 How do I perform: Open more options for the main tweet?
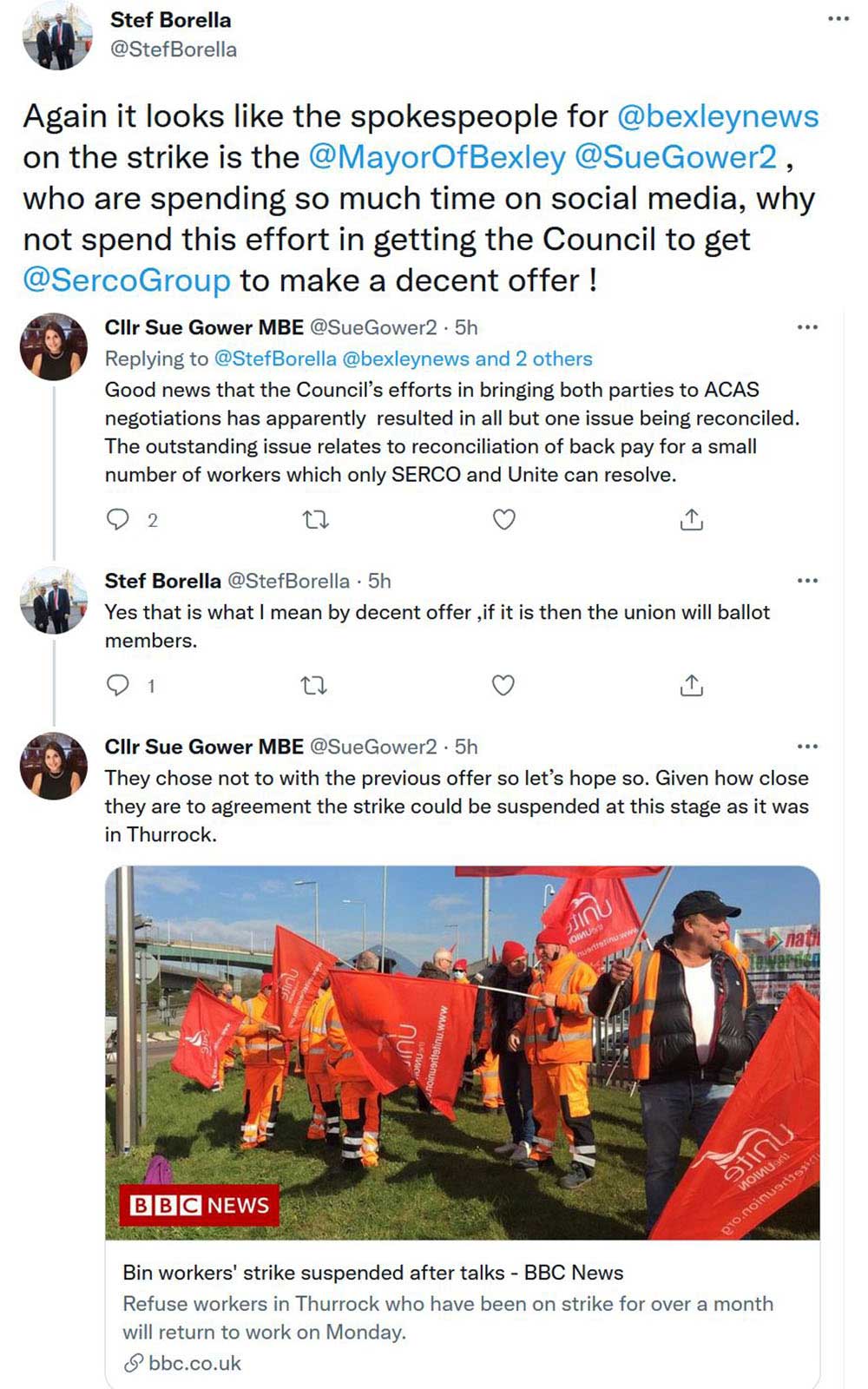pos(838,19)
